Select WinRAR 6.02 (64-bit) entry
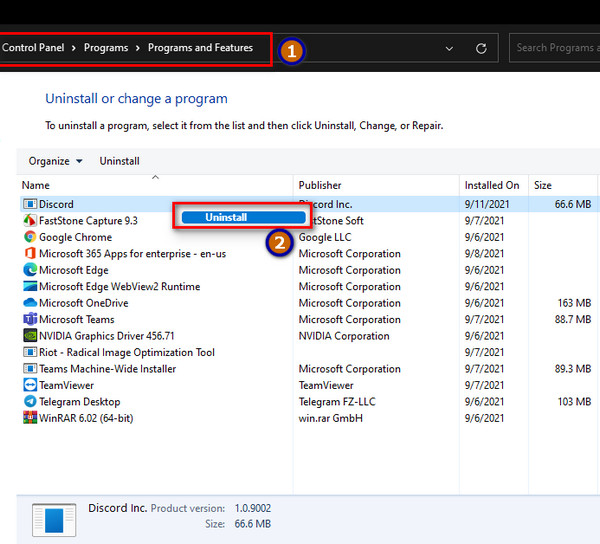The image size is (600, 544). click(x=86, y=418)
